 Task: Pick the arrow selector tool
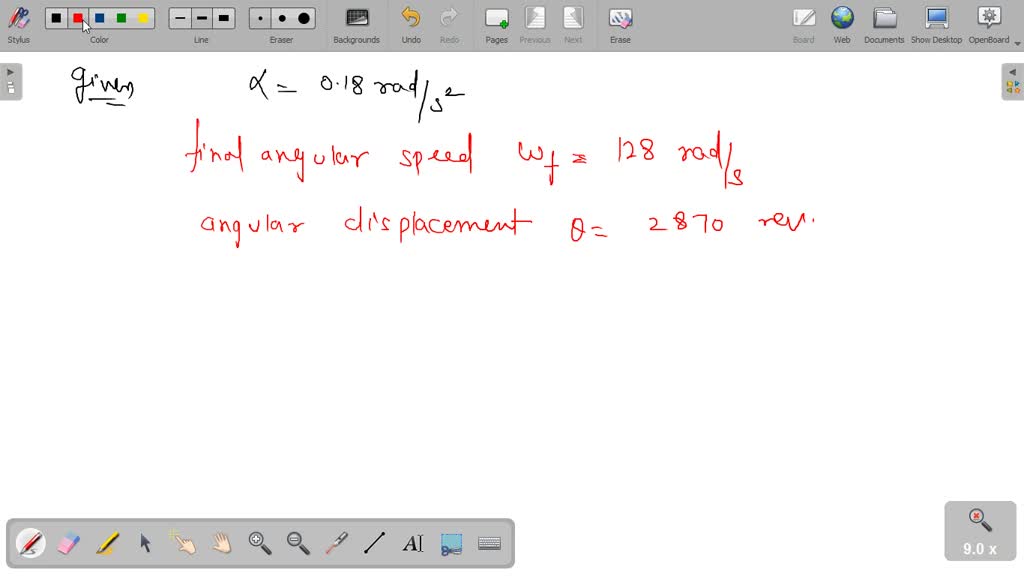[145, 543]
